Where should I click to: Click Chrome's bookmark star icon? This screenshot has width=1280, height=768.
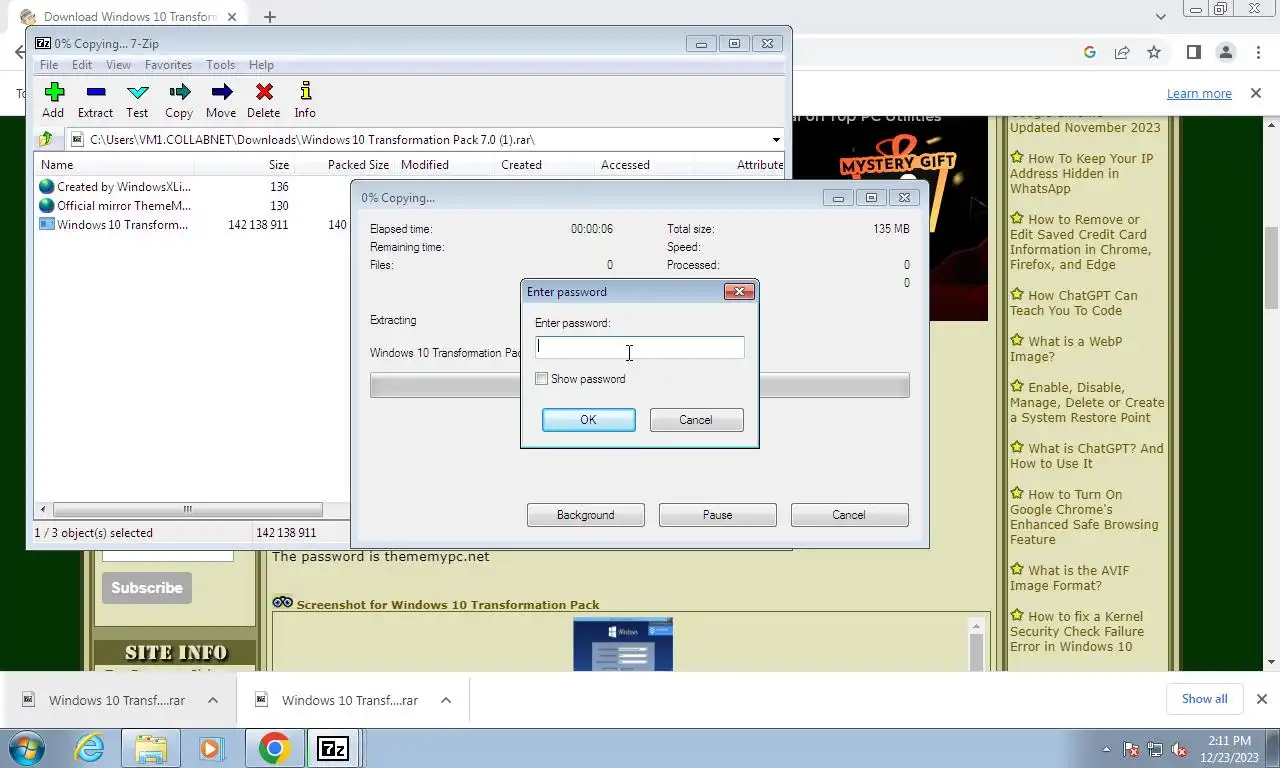1154,53
